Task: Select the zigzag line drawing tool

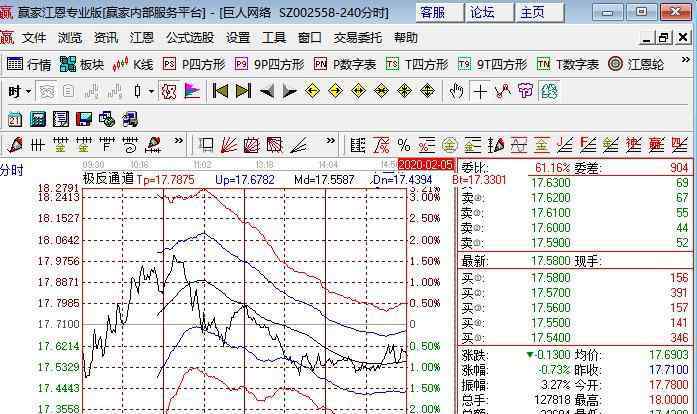Action: pos(503,92)
